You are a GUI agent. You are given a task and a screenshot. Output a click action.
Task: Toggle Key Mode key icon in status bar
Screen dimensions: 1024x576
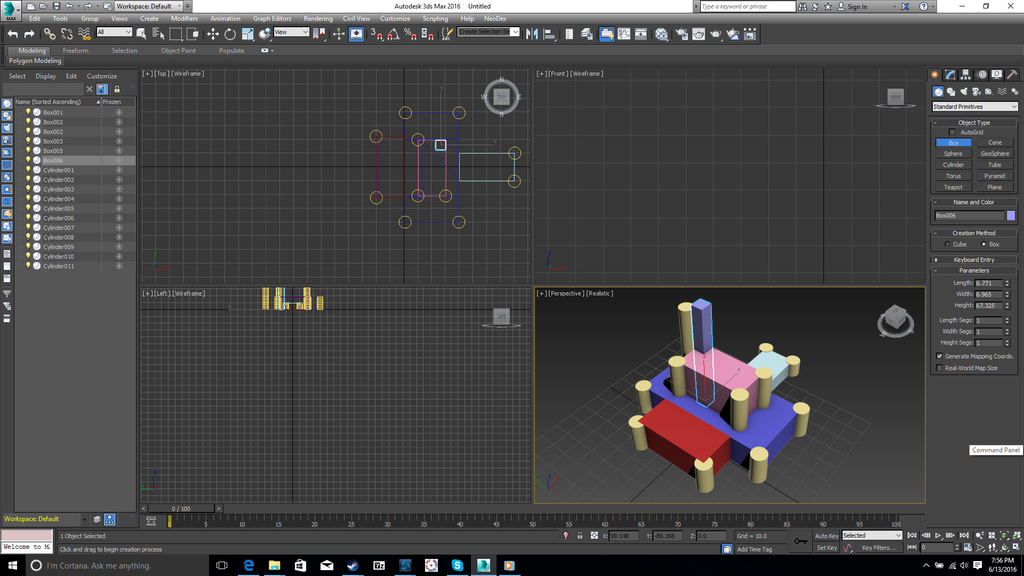801,541
